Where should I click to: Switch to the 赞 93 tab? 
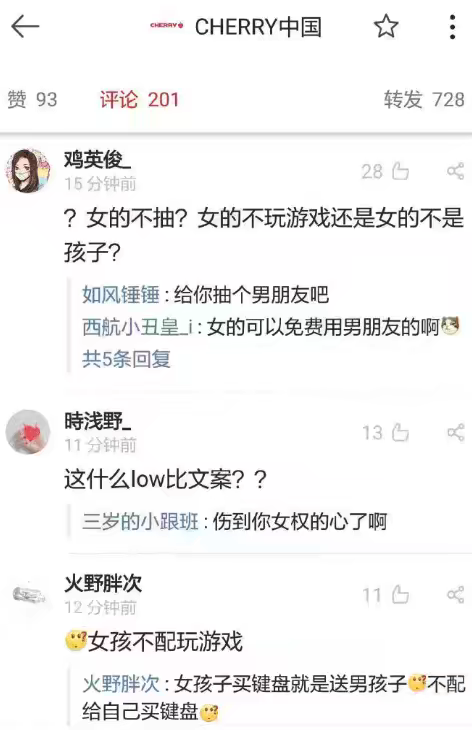point(32,99)
